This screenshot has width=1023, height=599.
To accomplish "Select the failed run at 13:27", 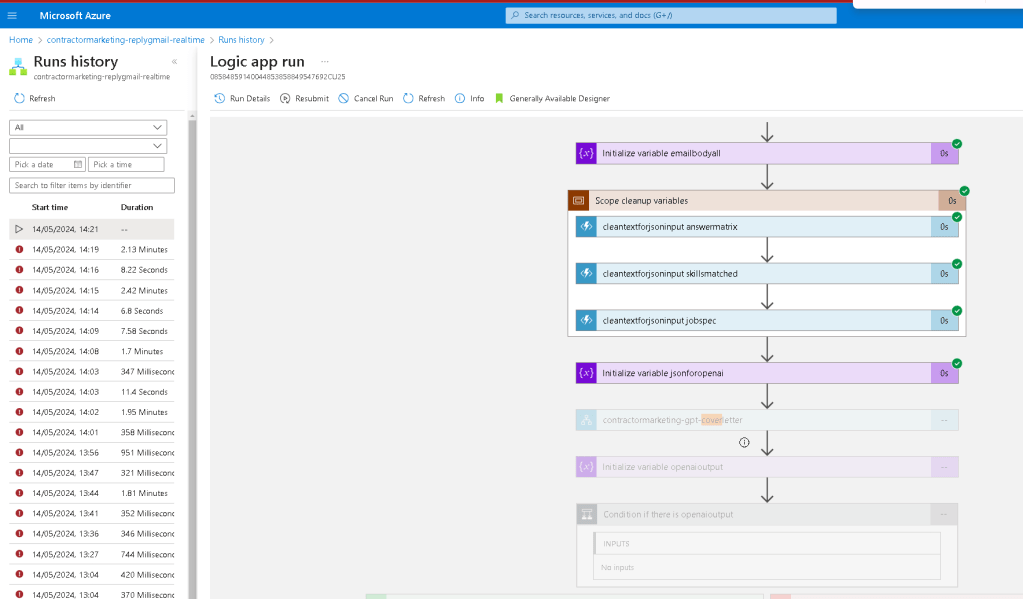I will point(91,554).
